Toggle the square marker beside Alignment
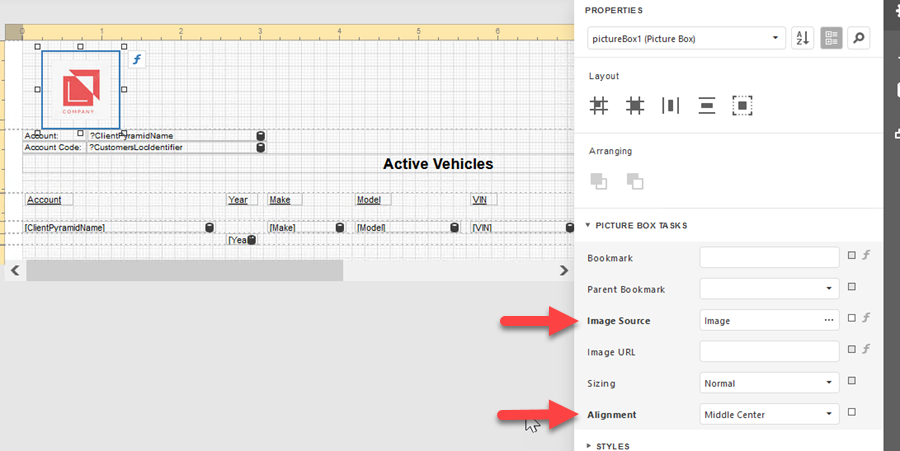 tap(851, 412)
